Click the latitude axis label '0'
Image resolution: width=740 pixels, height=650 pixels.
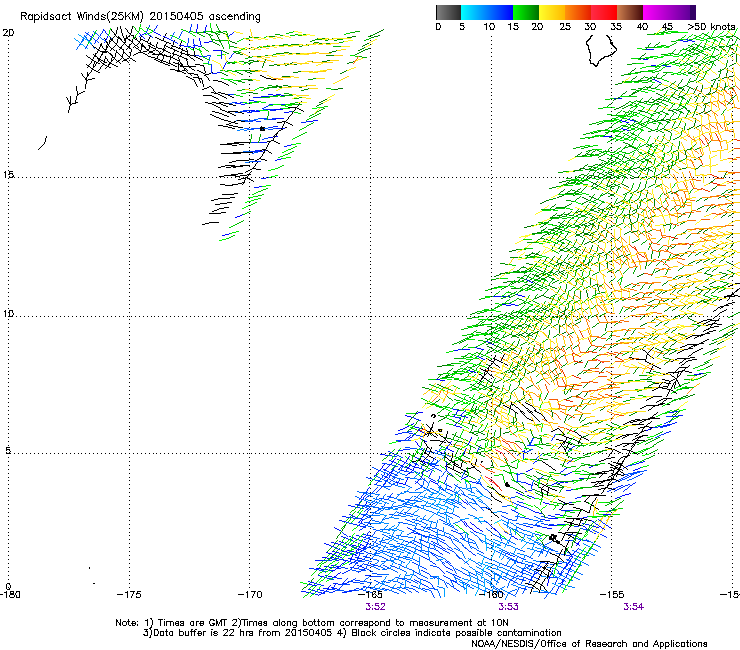(x=8, y=587)
